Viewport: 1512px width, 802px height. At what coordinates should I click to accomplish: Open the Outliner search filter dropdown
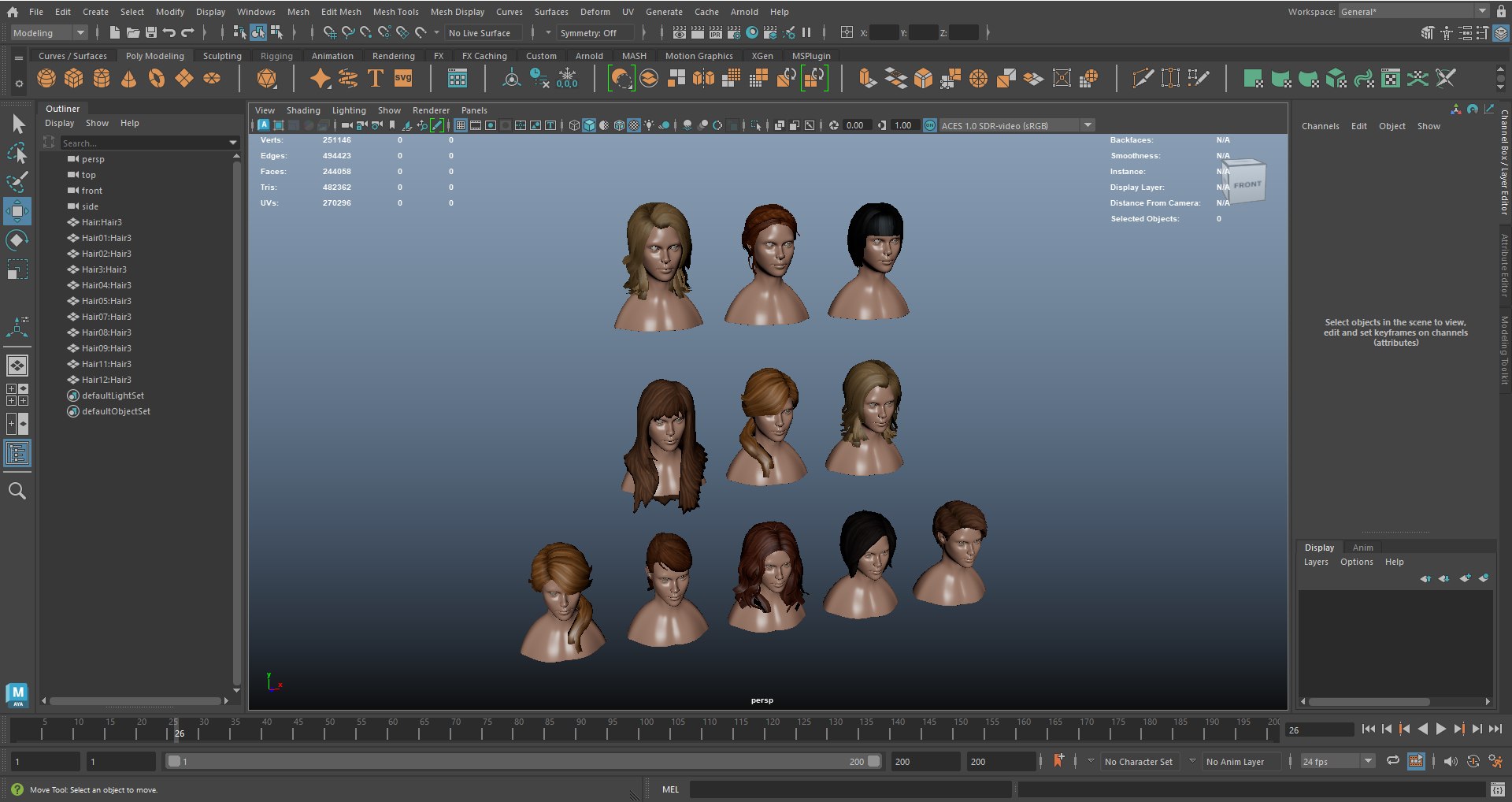tap(233, 143)
